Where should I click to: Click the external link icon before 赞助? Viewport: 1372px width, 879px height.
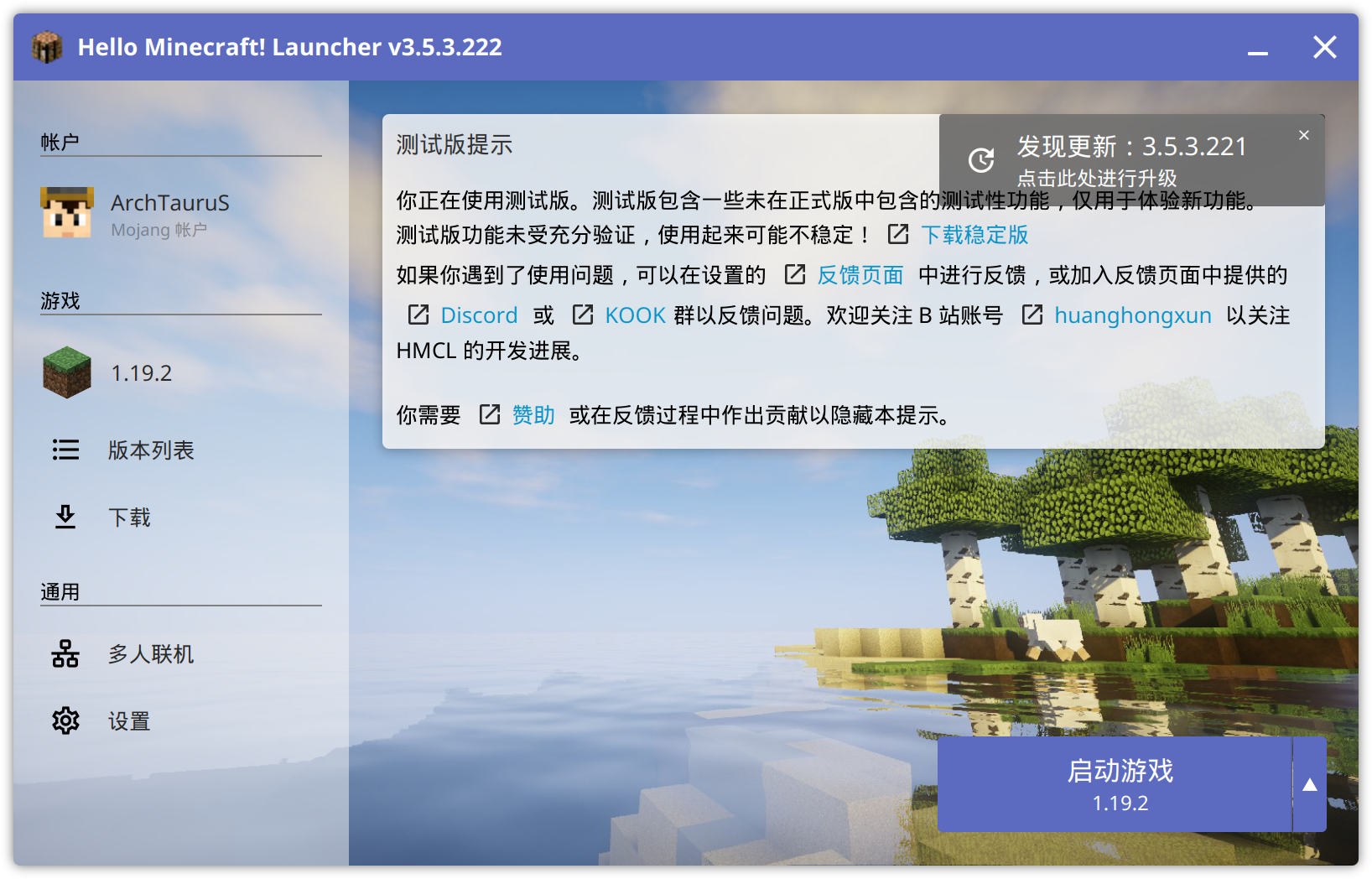point(489,414)
